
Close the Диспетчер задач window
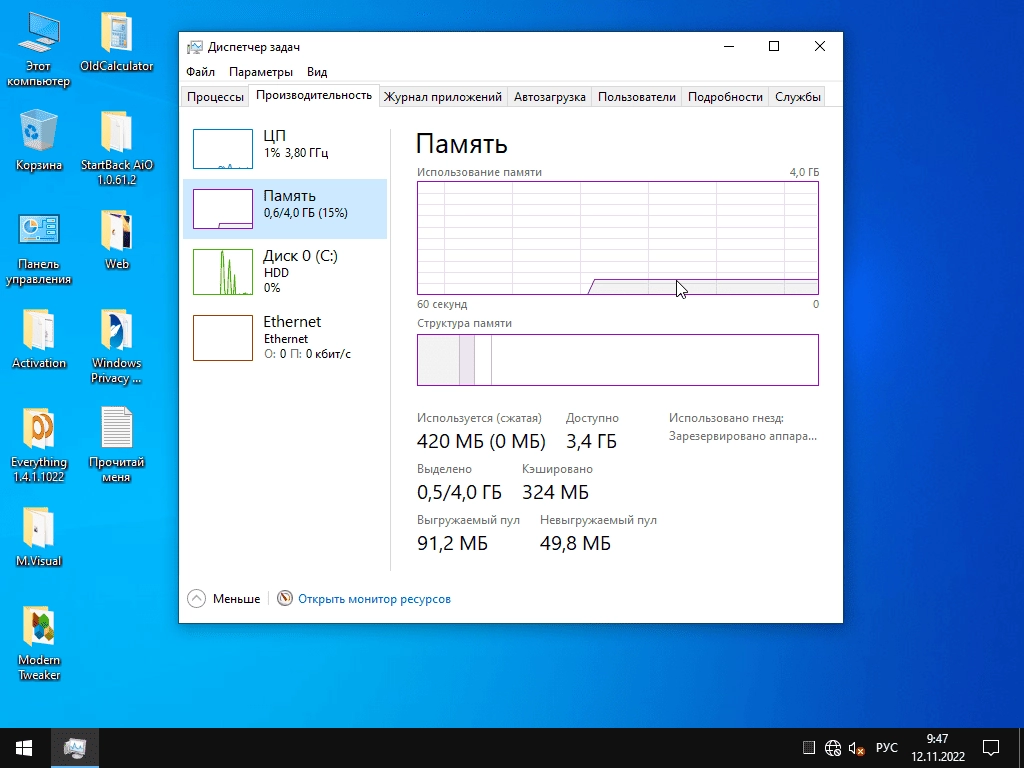820,46
